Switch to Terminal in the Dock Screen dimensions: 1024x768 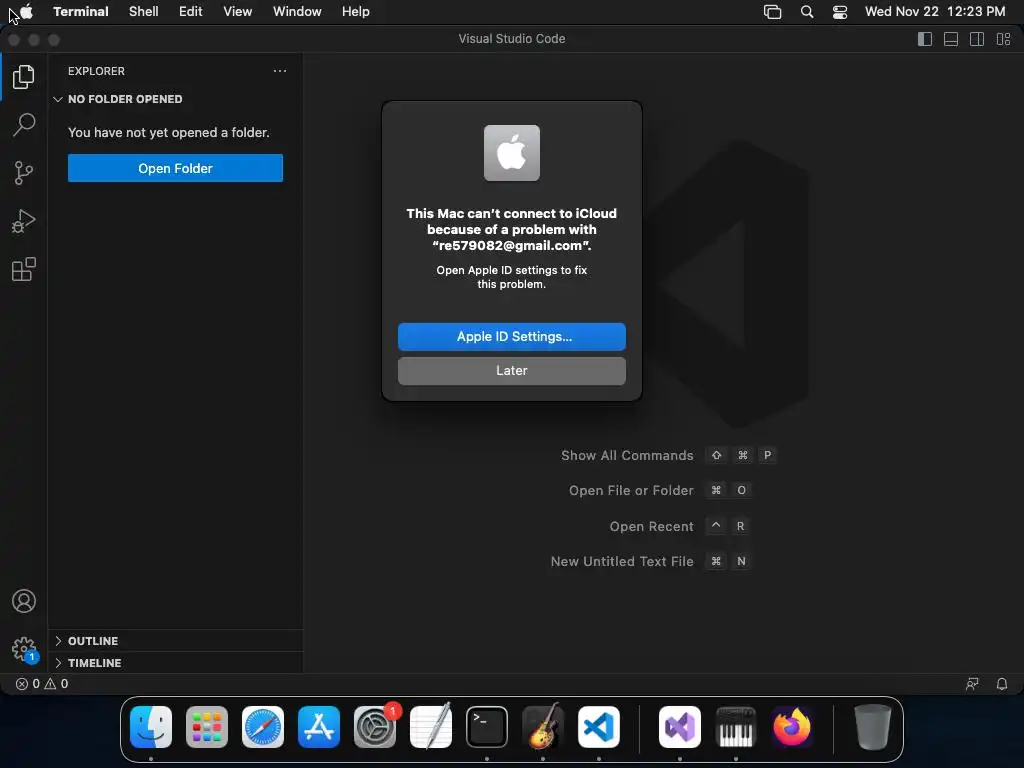click(x=487, y=727)
